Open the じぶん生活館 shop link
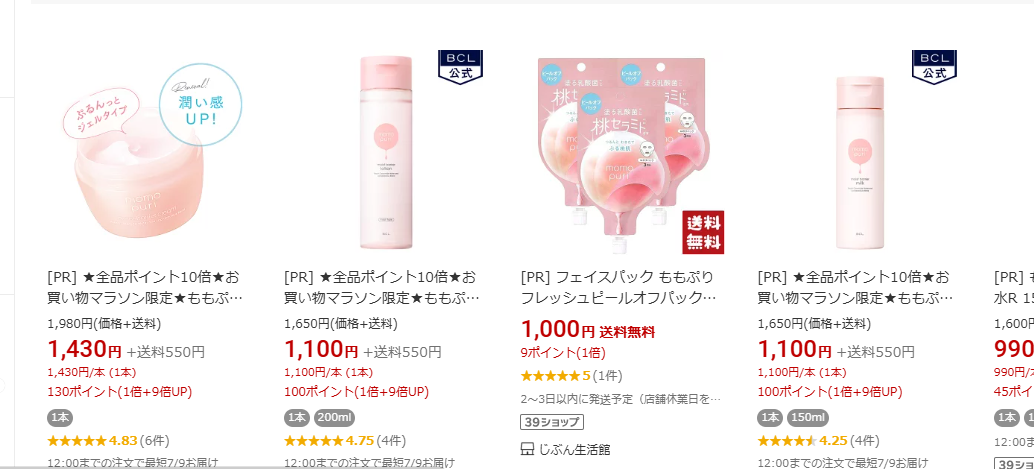The height and width of the screenshot is (469, 1034). (x=574, y=450)
